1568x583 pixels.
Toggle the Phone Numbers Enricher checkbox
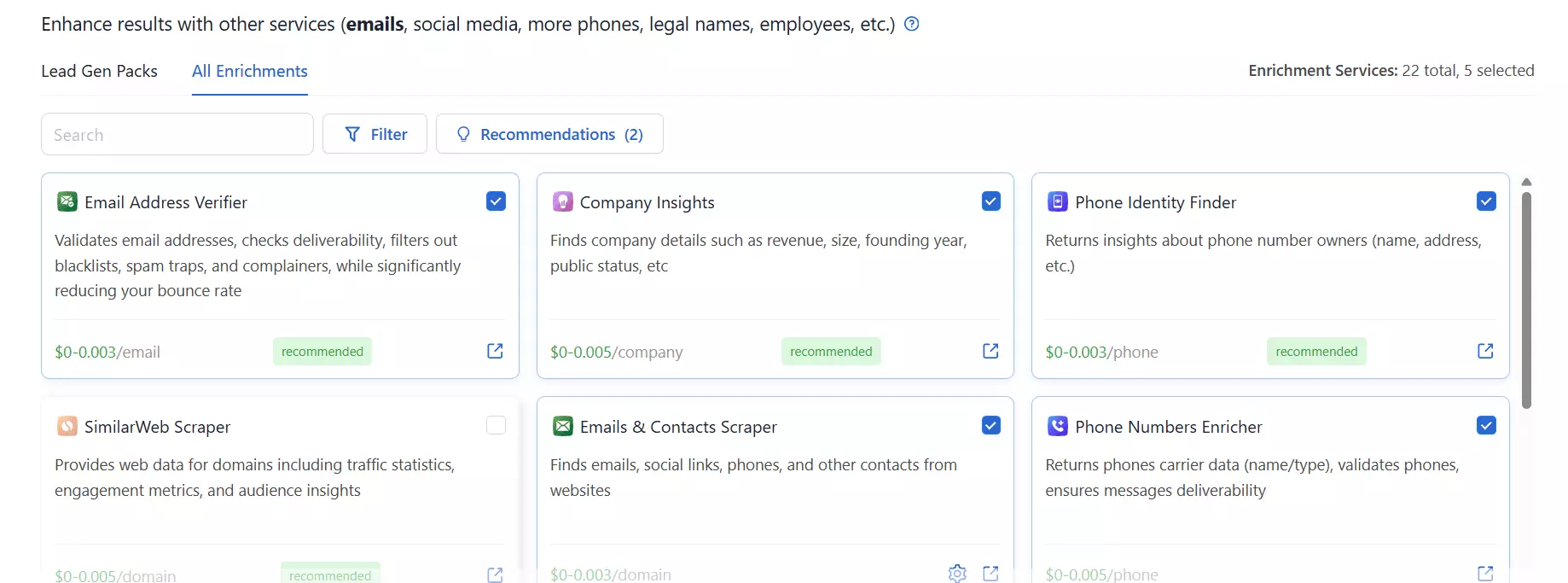[x=1486, y=425]
